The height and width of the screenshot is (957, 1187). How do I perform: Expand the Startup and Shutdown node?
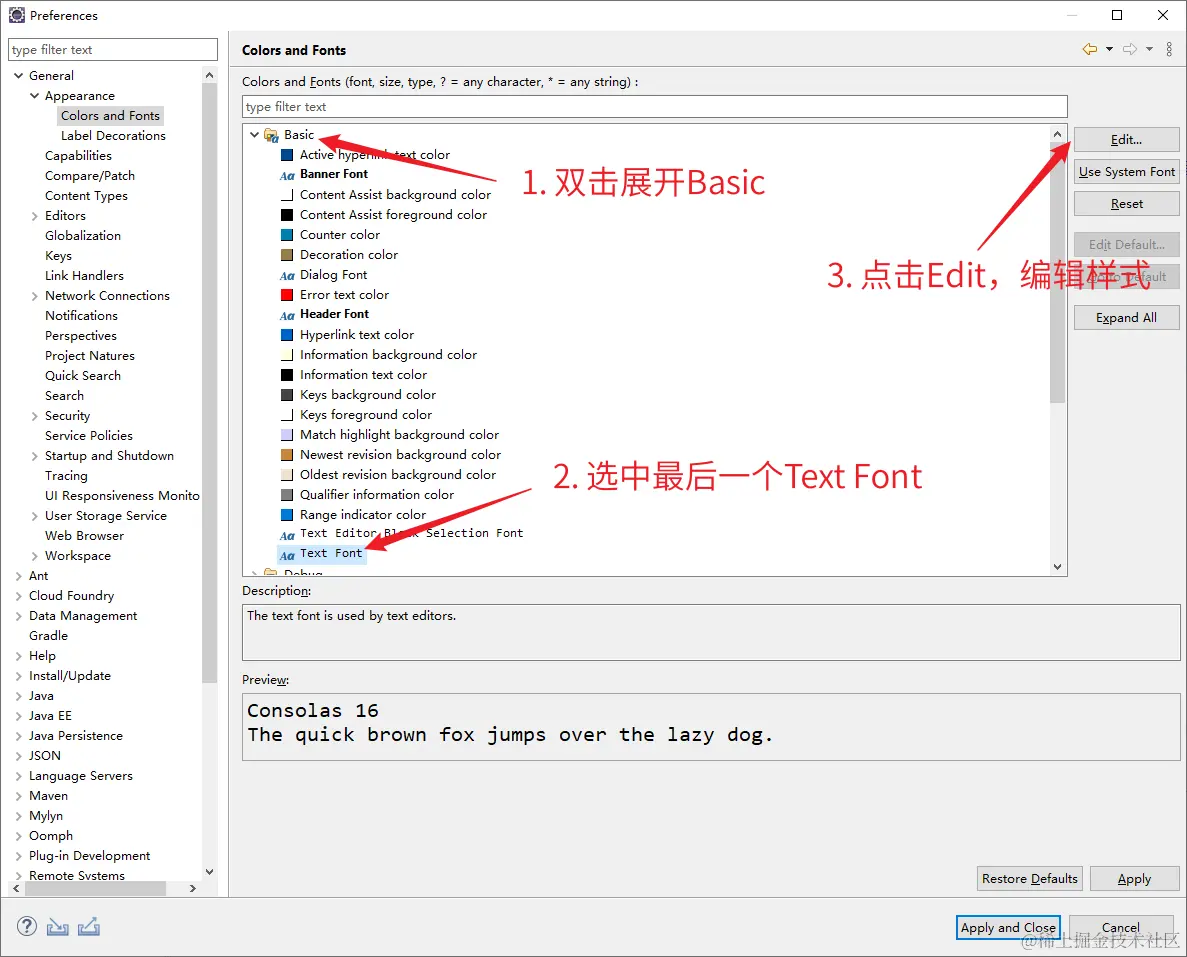click(x=34, y=456)
